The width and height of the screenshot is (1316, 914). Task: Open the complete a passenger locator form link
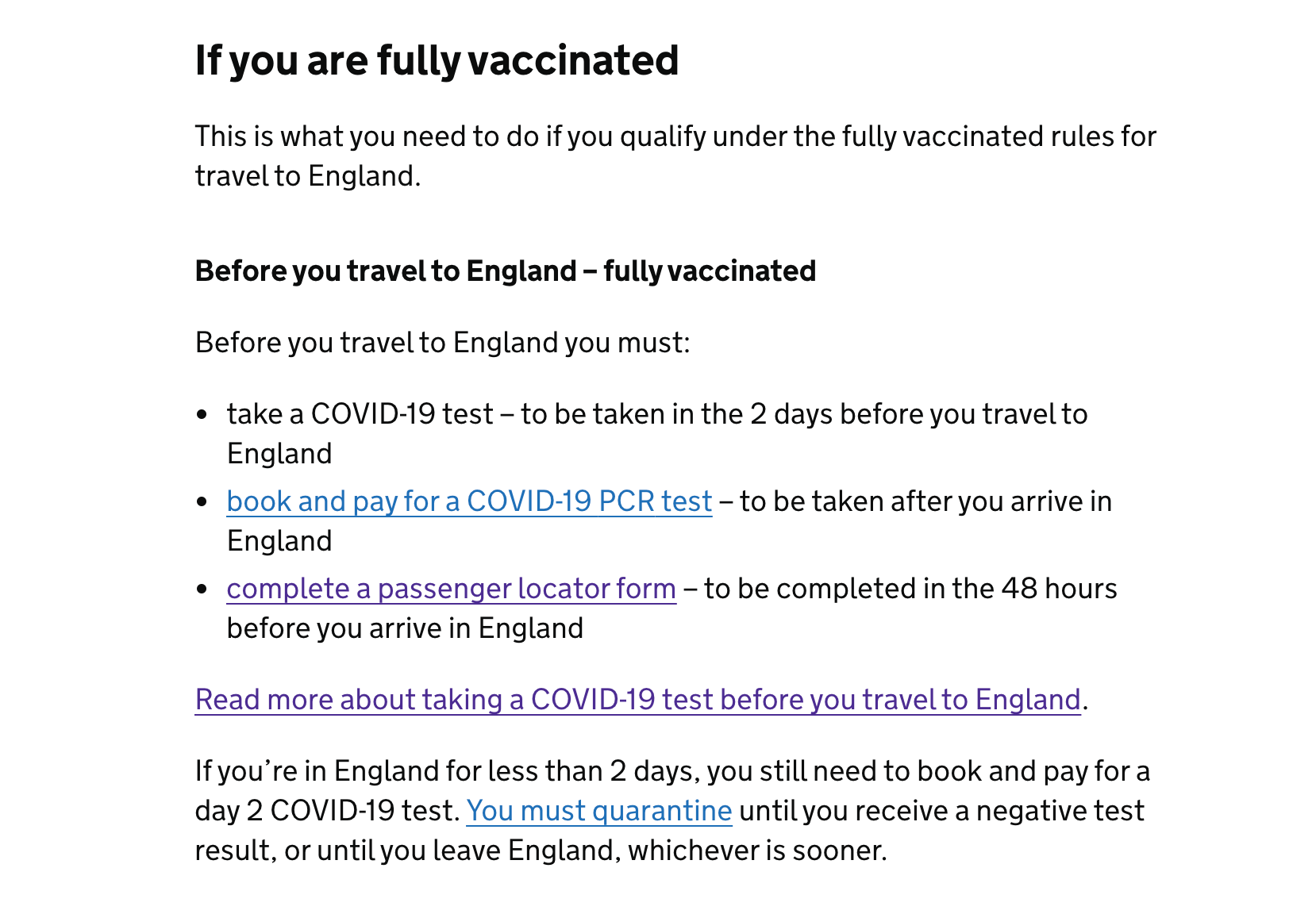[452, 589]
